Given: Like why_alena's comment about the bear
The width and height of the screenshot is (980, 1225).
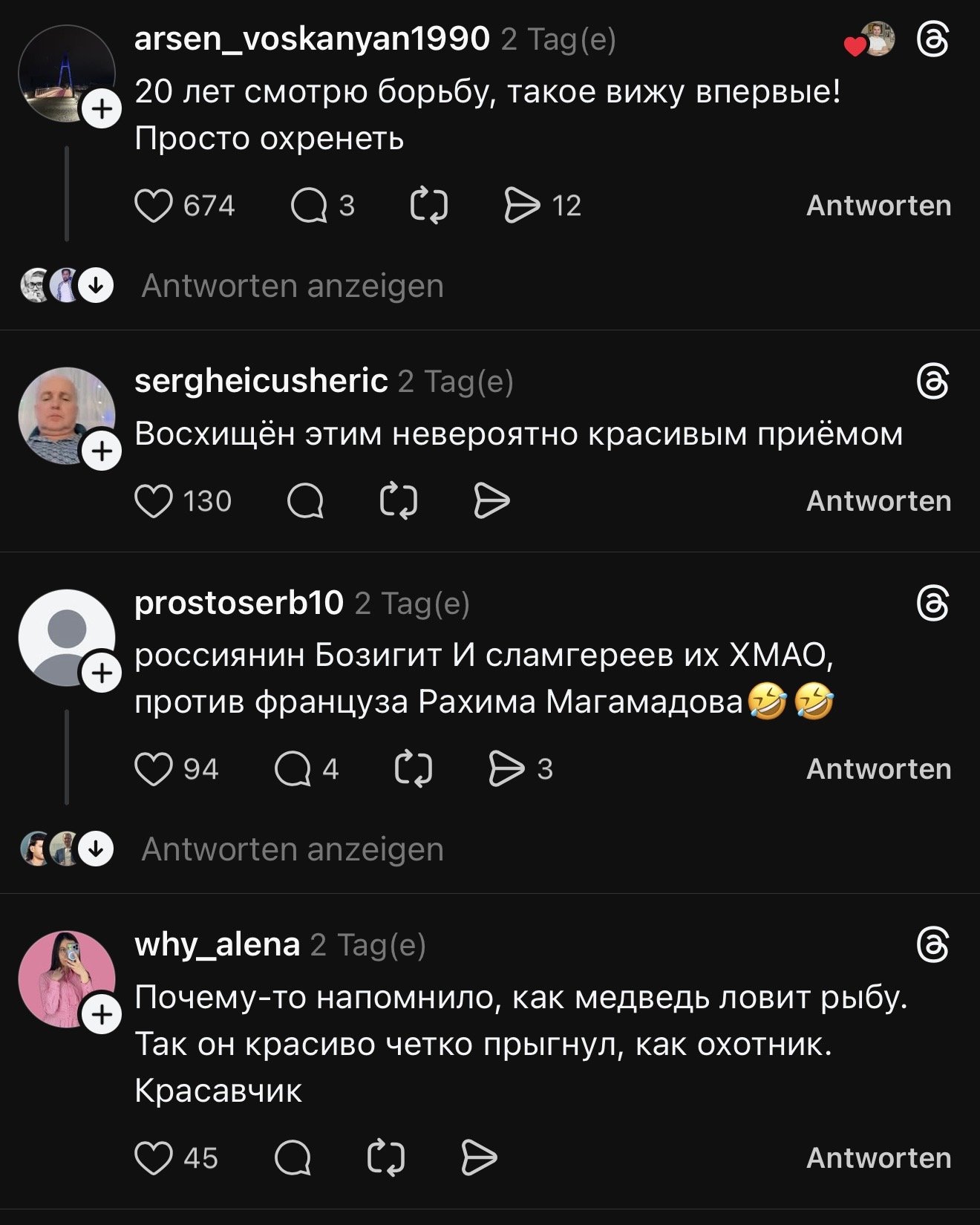Looking at the screenshot, I should tap(154, 1158).
